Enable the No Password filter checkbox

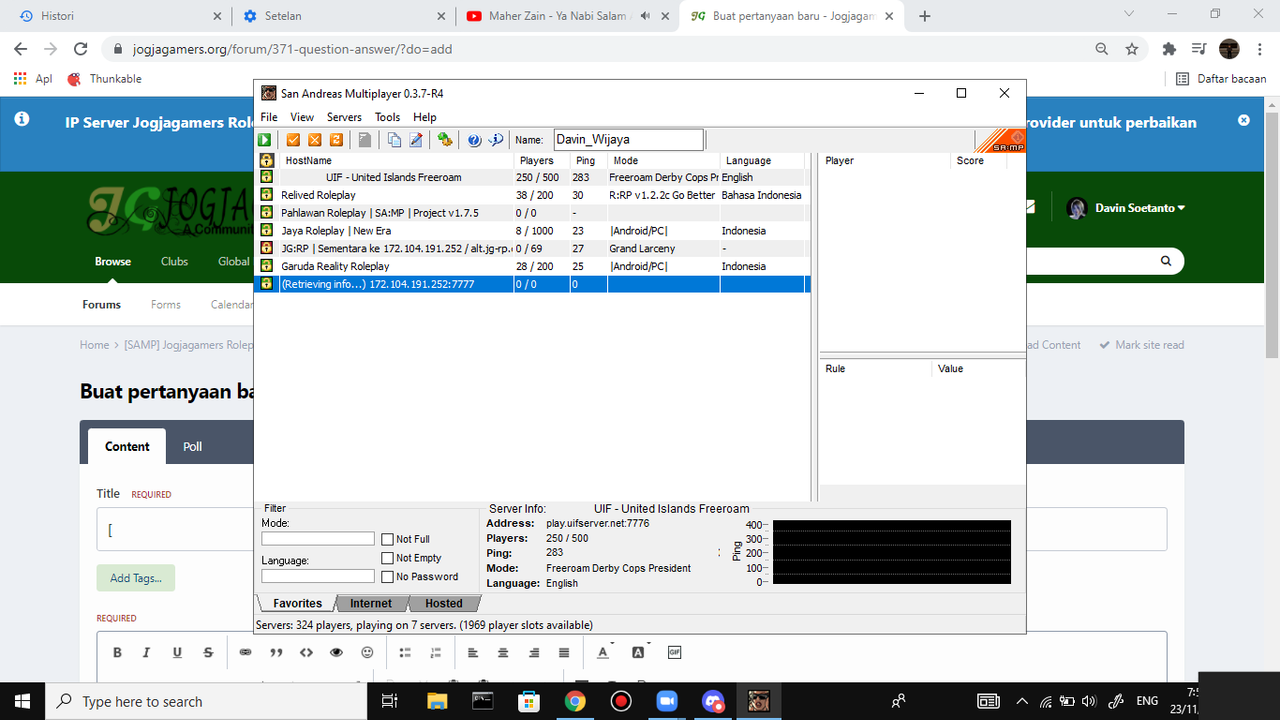pyautogui.click(x=388, y=577)
